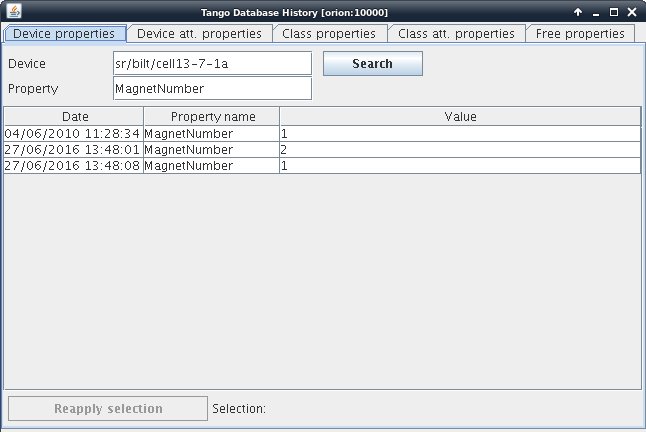646x432 pixels.
Task: Open the Device att. properties tab
Action: (199, 33)
